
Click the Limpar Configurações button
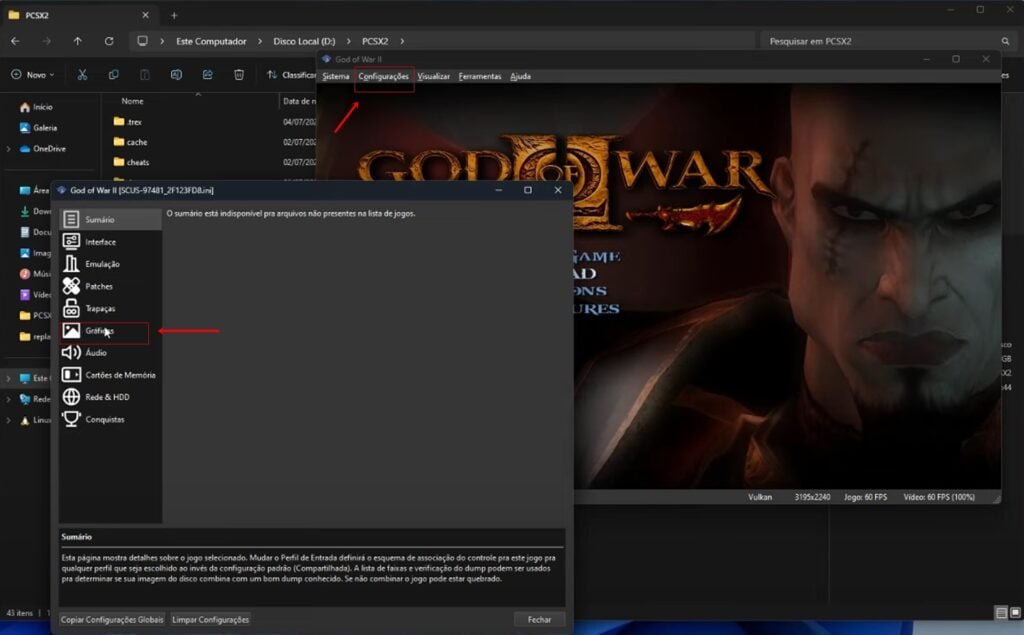(210, 619)
